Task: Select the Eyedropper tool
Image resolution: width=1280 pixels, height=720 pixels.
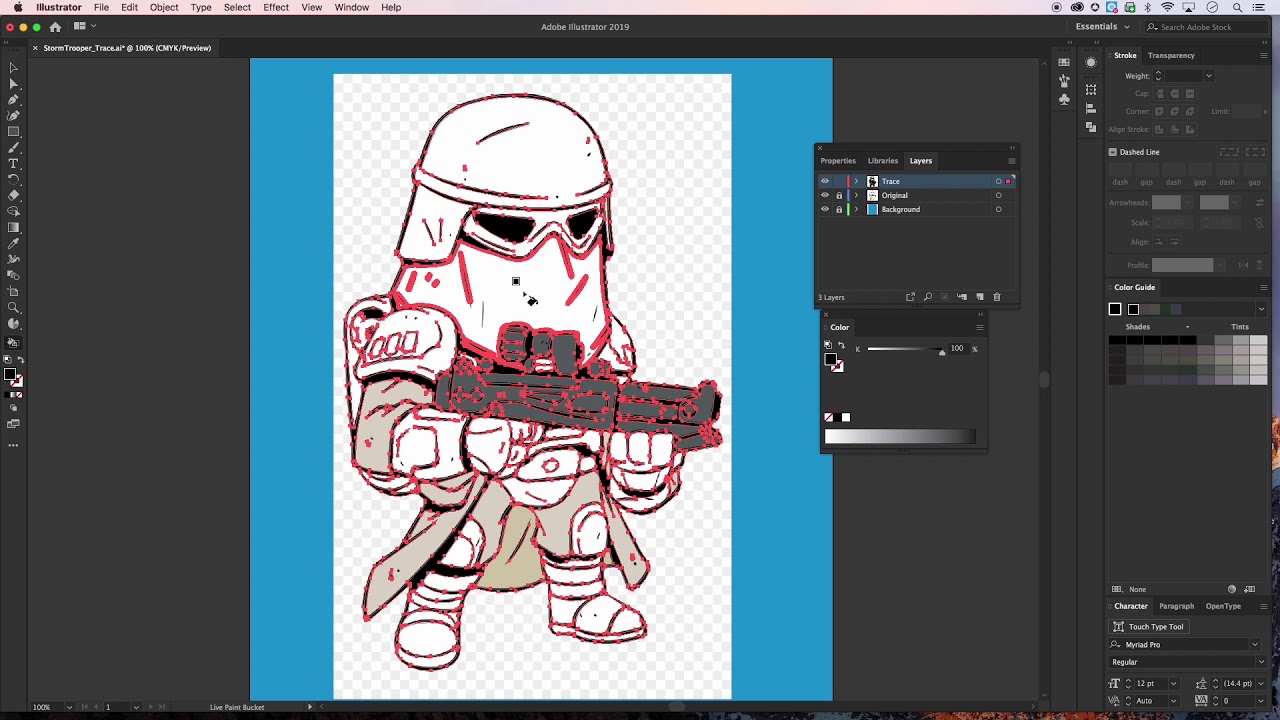Action: [x=13, y=243]
